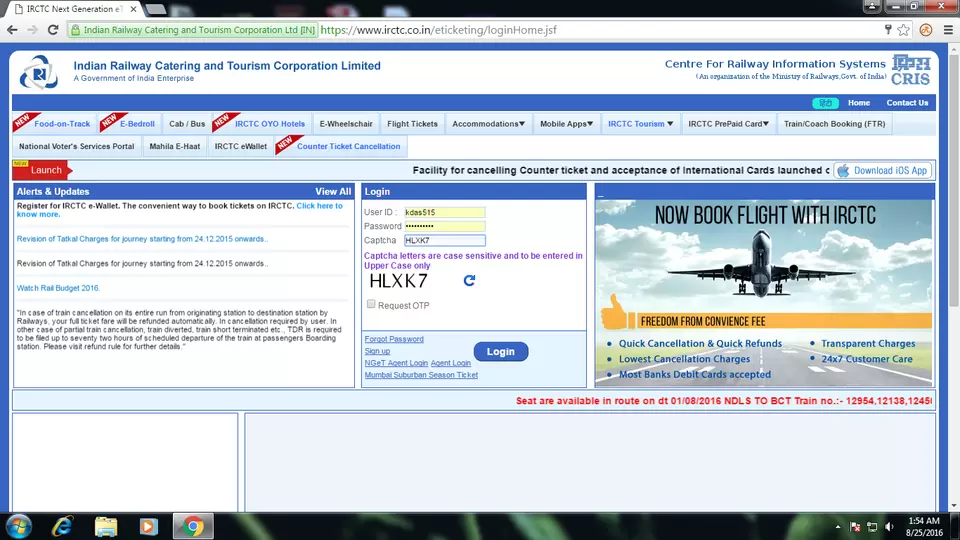Click the CRIS logo
960x540 pixels.
click(911, 70)
